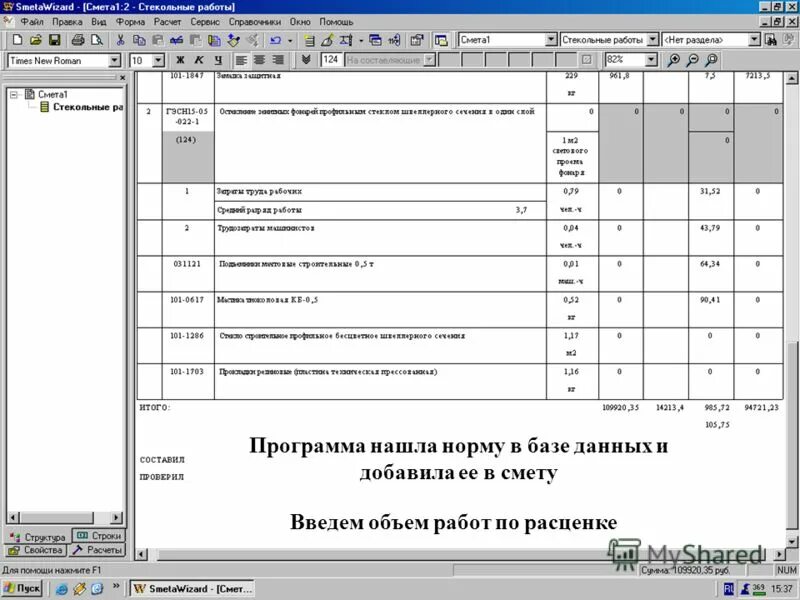Image resolution: width=800 pixels, height=600 pixels.
Task: Click the brush-over-sheet icon
Action: tap(328, 40)
